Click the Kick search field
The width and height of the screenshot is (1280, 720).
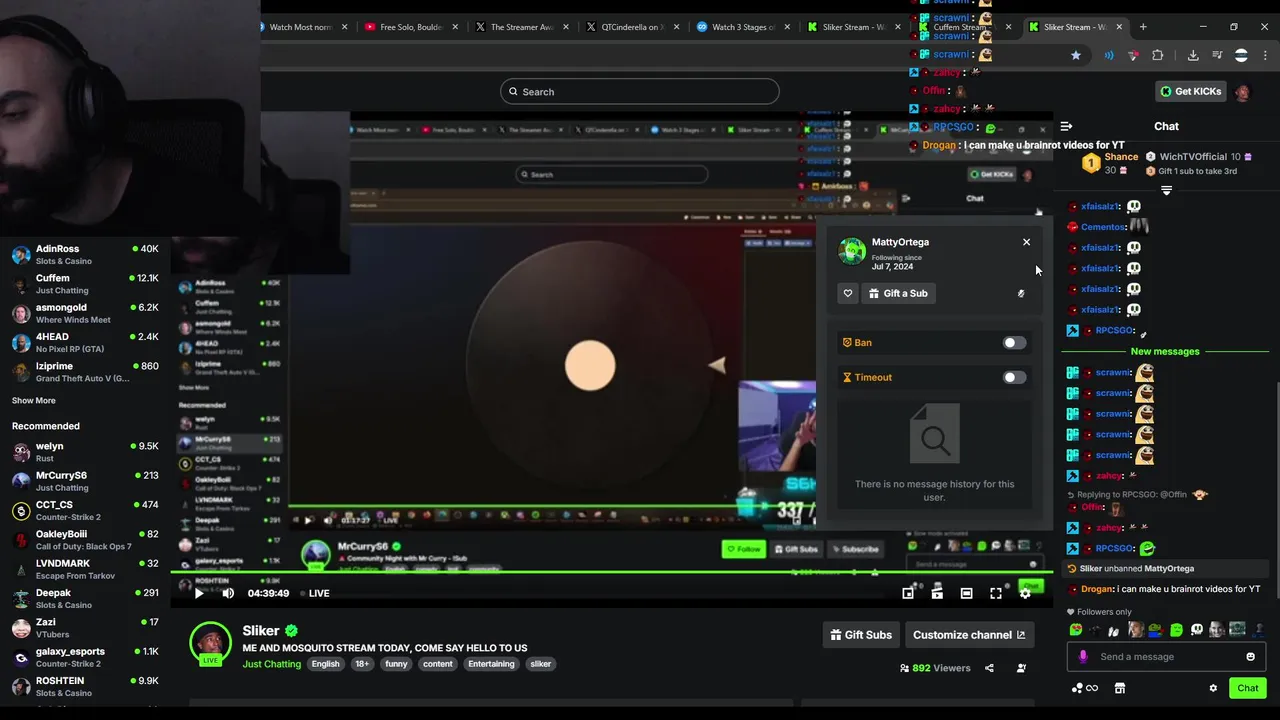640,92
